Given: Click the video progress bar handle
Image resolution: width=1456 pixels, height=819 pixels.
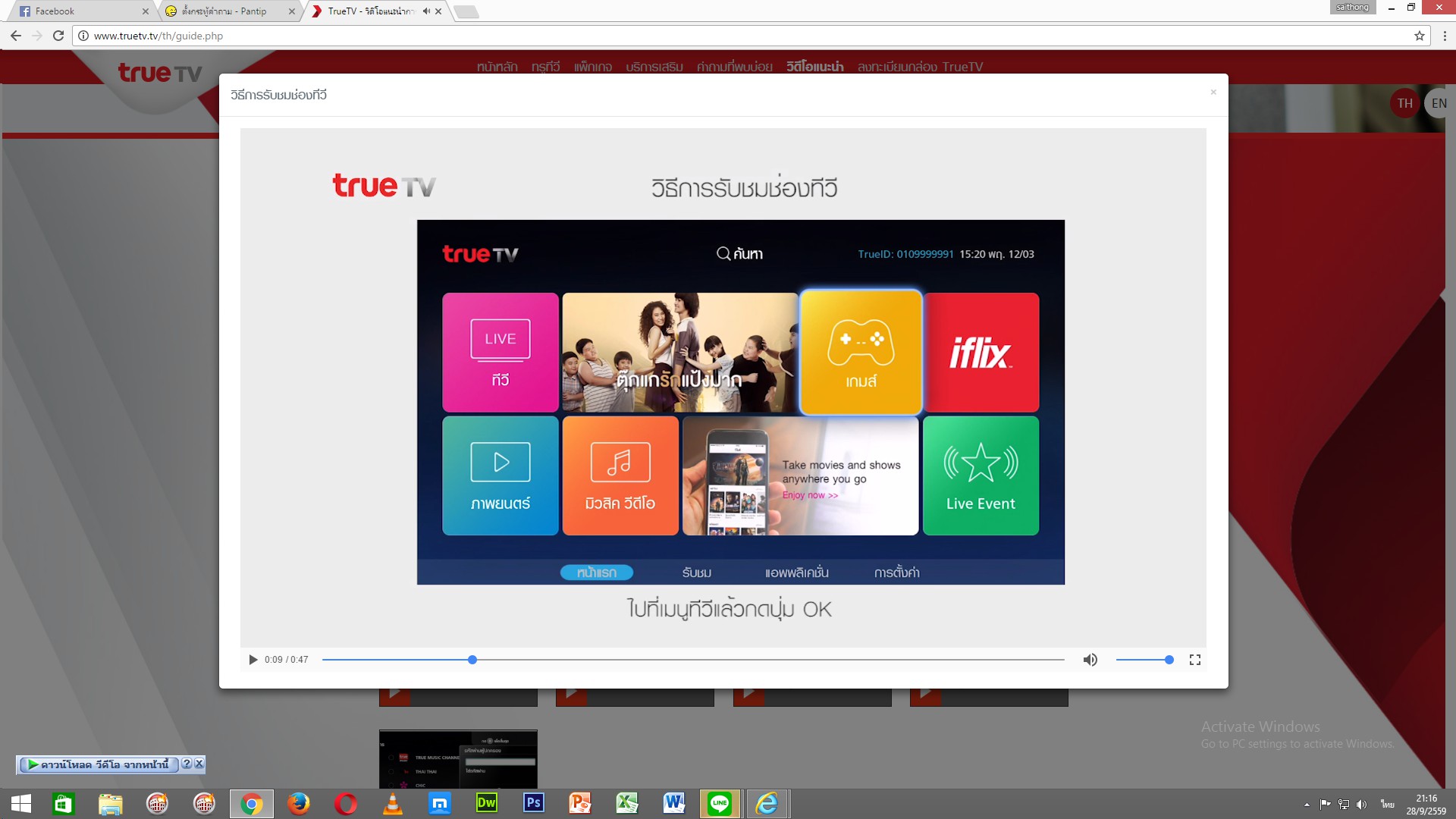Looking at the screenshot, I should (x=472, y=660).
